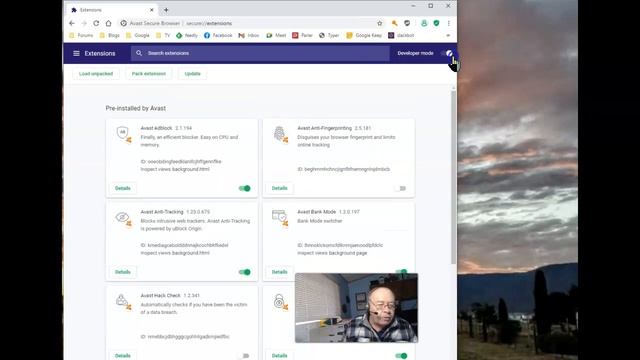
Task: Click the Search extensions field
Action: click(x=260, y=53)
